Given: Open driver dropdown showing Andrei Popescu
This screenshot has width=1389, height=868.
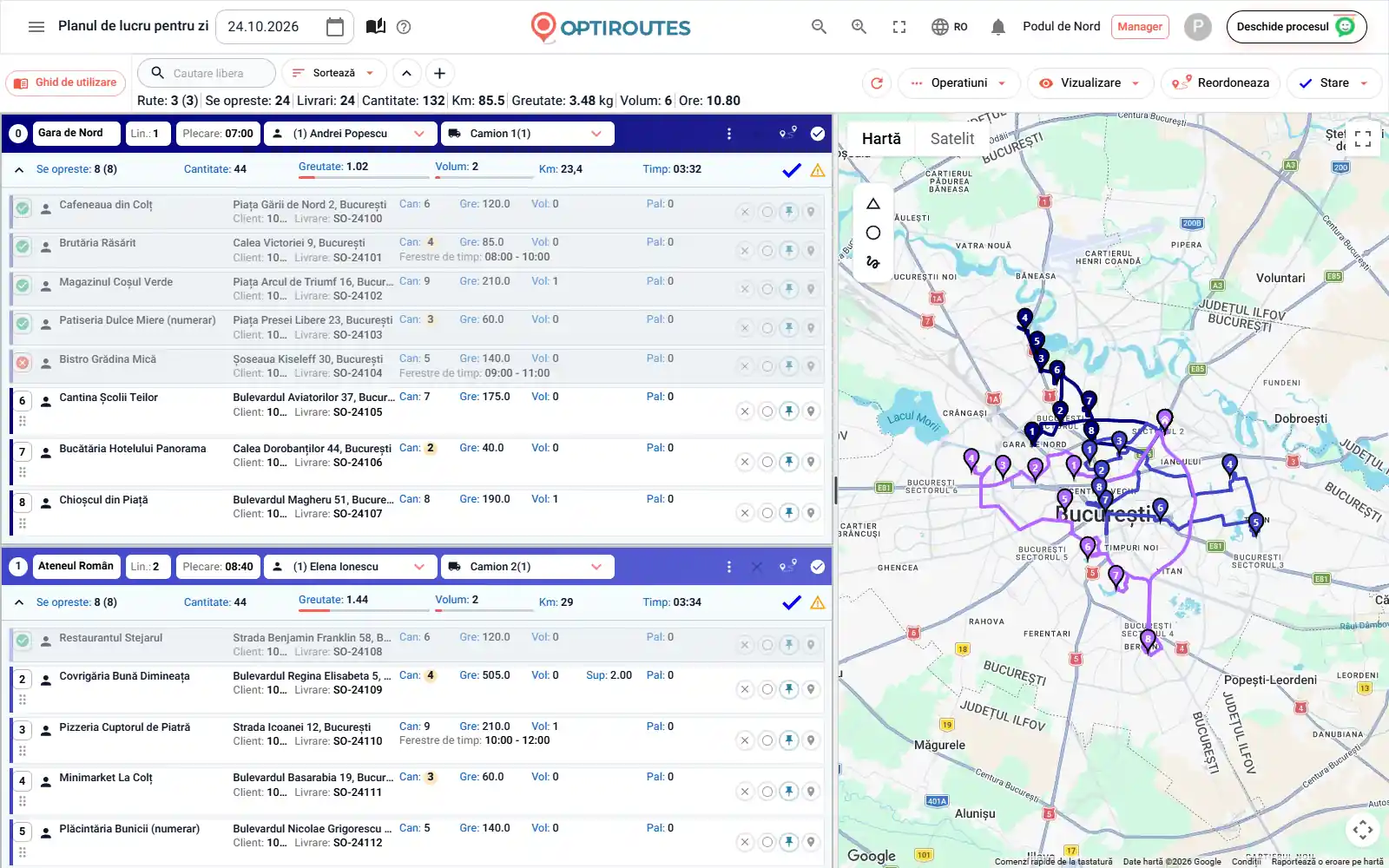Looking at the screenshot, I should (350, 134).
